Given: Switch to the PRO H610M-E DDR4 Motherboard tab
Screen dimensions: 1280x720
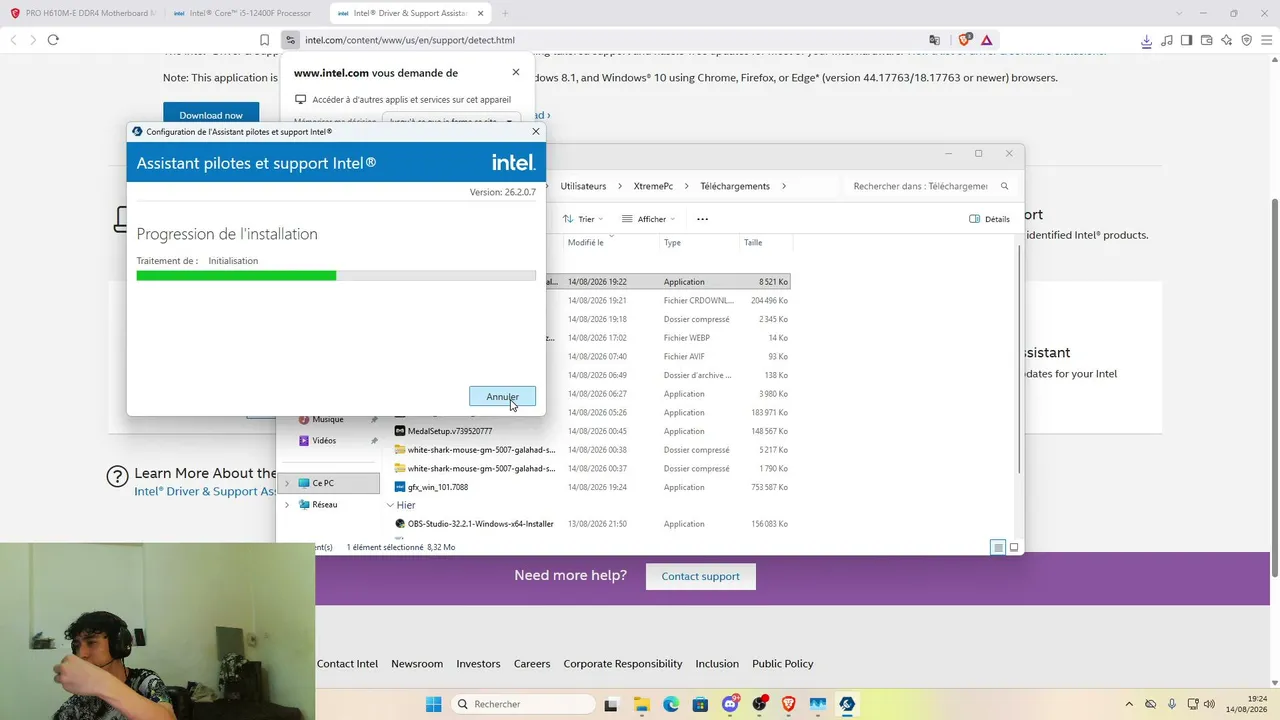Looking at the screenshot, I should (82, 13).
